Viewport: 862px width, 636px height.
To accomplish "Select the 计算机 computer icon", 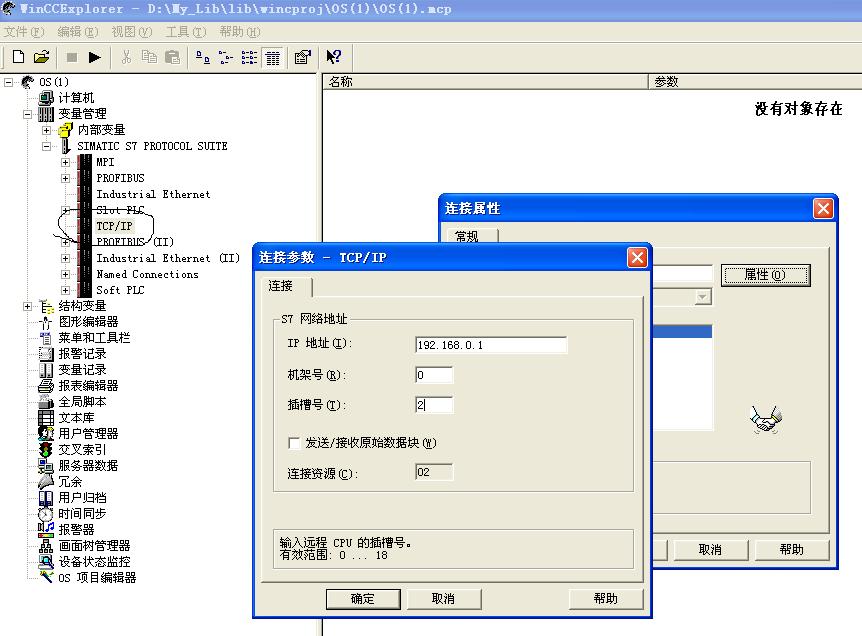I will (x=46, y=98).
